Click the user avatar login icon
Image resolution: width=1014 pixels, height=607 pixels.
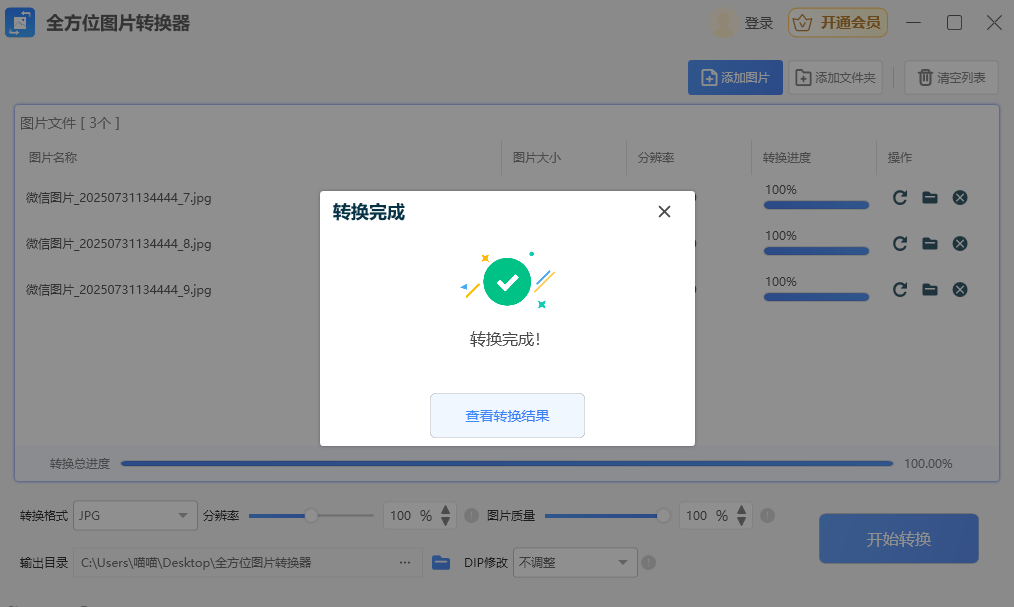(x=724, y=23)
